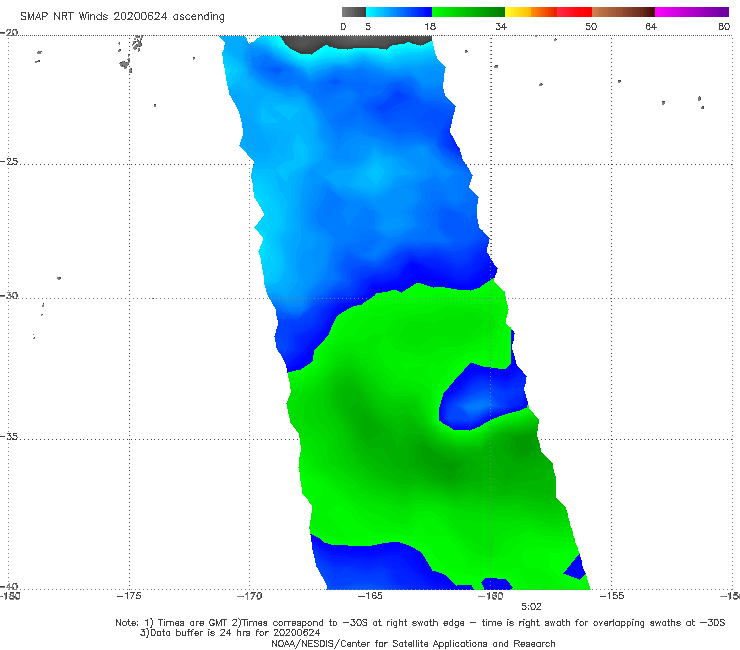Click the blue pocket enclosed within the green wind region
Screen dimensions: 740x650
(x=484, y=397)
